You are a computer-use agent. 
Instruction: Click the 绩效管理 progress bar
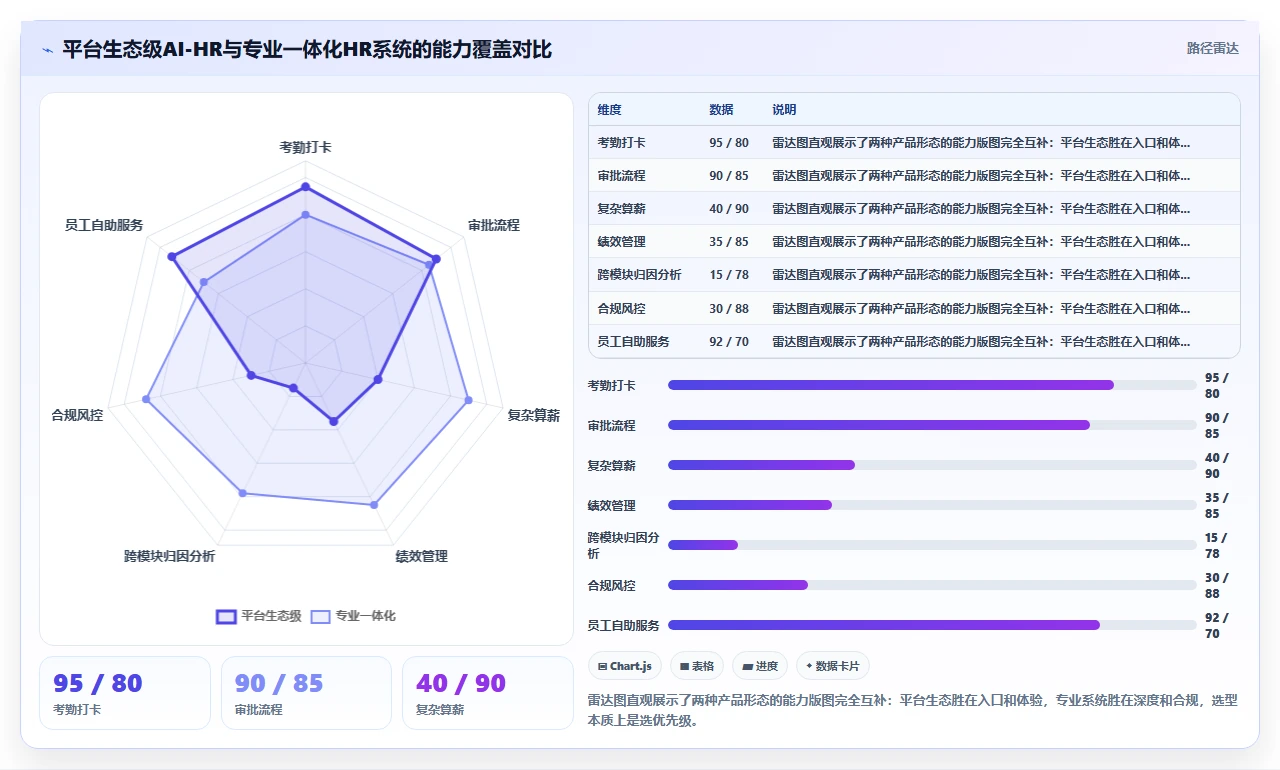[x=932, y=505]
